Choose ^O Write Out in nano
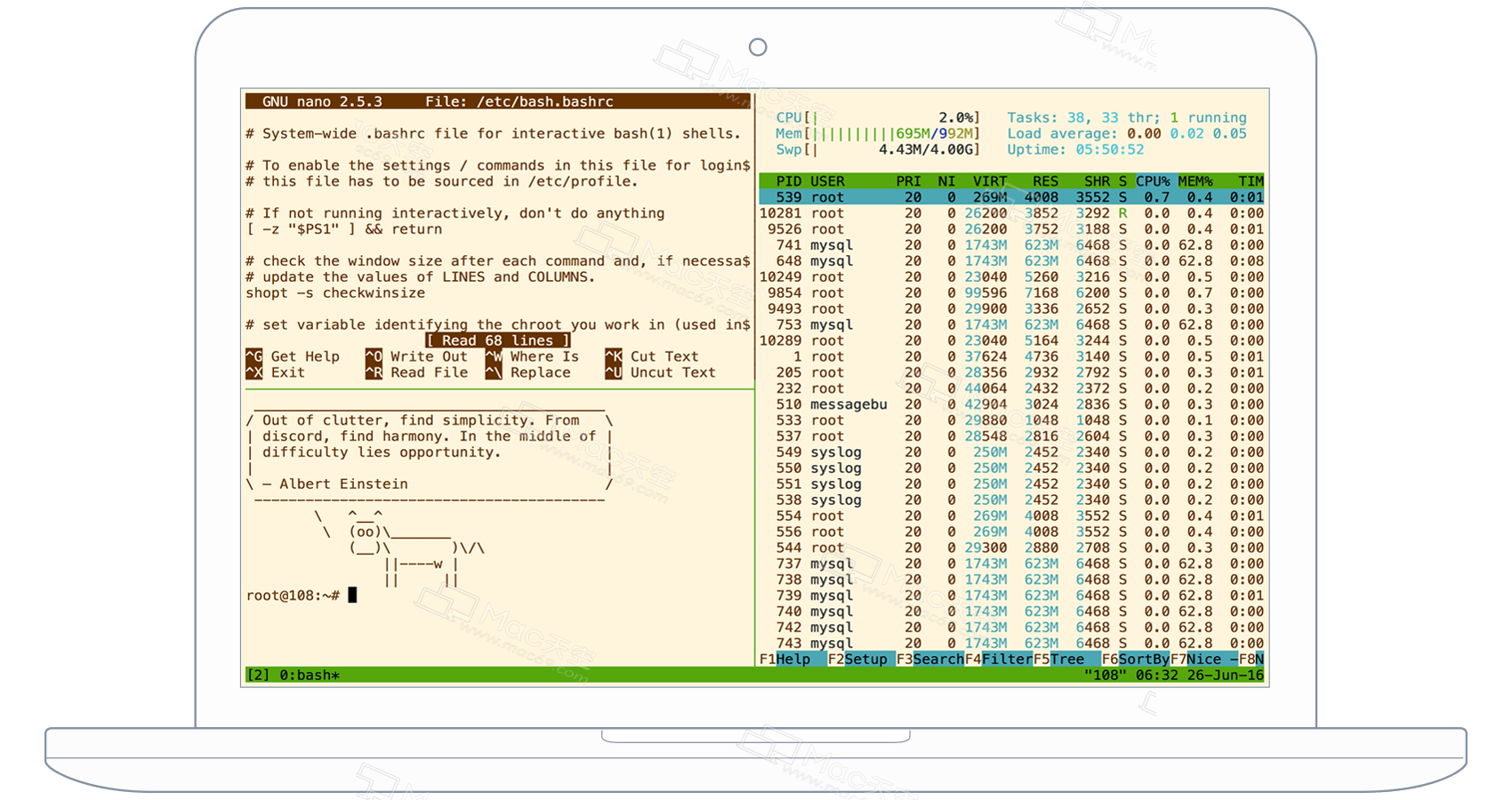 416,356
